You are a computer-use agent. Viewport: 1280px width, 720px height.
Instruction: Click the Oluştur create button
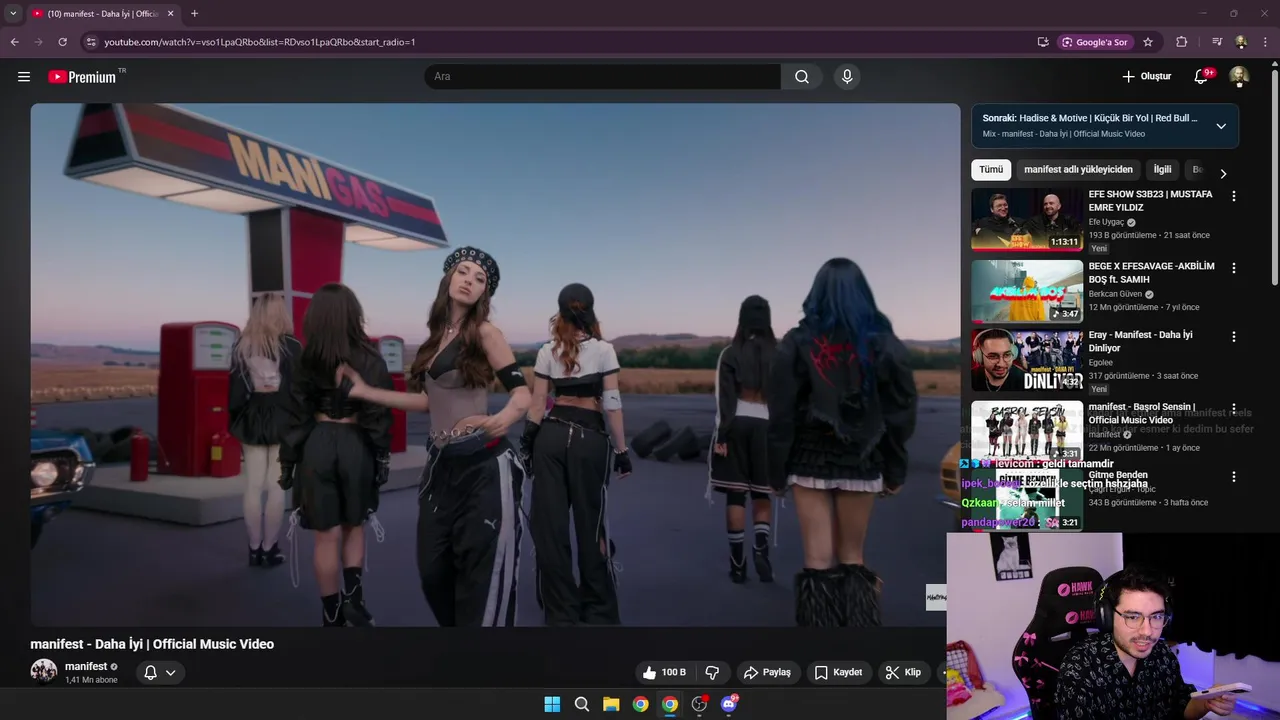1146,76
